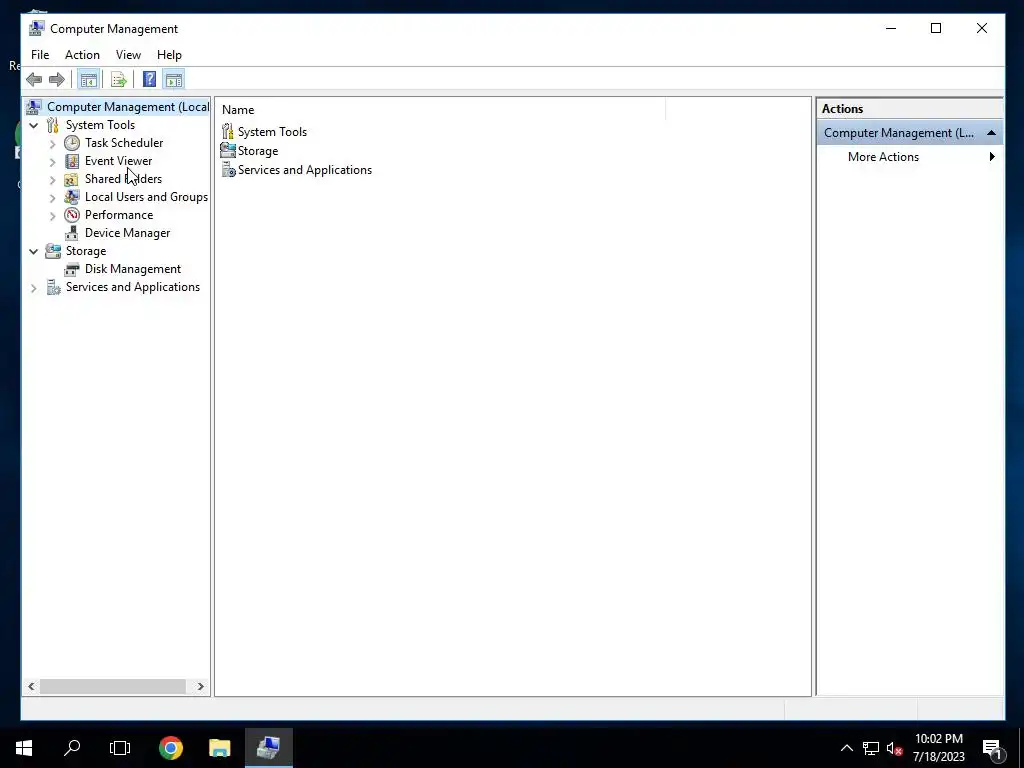Show hidden tray icons chevron
Image resolution: width=1024 pixels, height=768 pixels.
click(846, 748)
